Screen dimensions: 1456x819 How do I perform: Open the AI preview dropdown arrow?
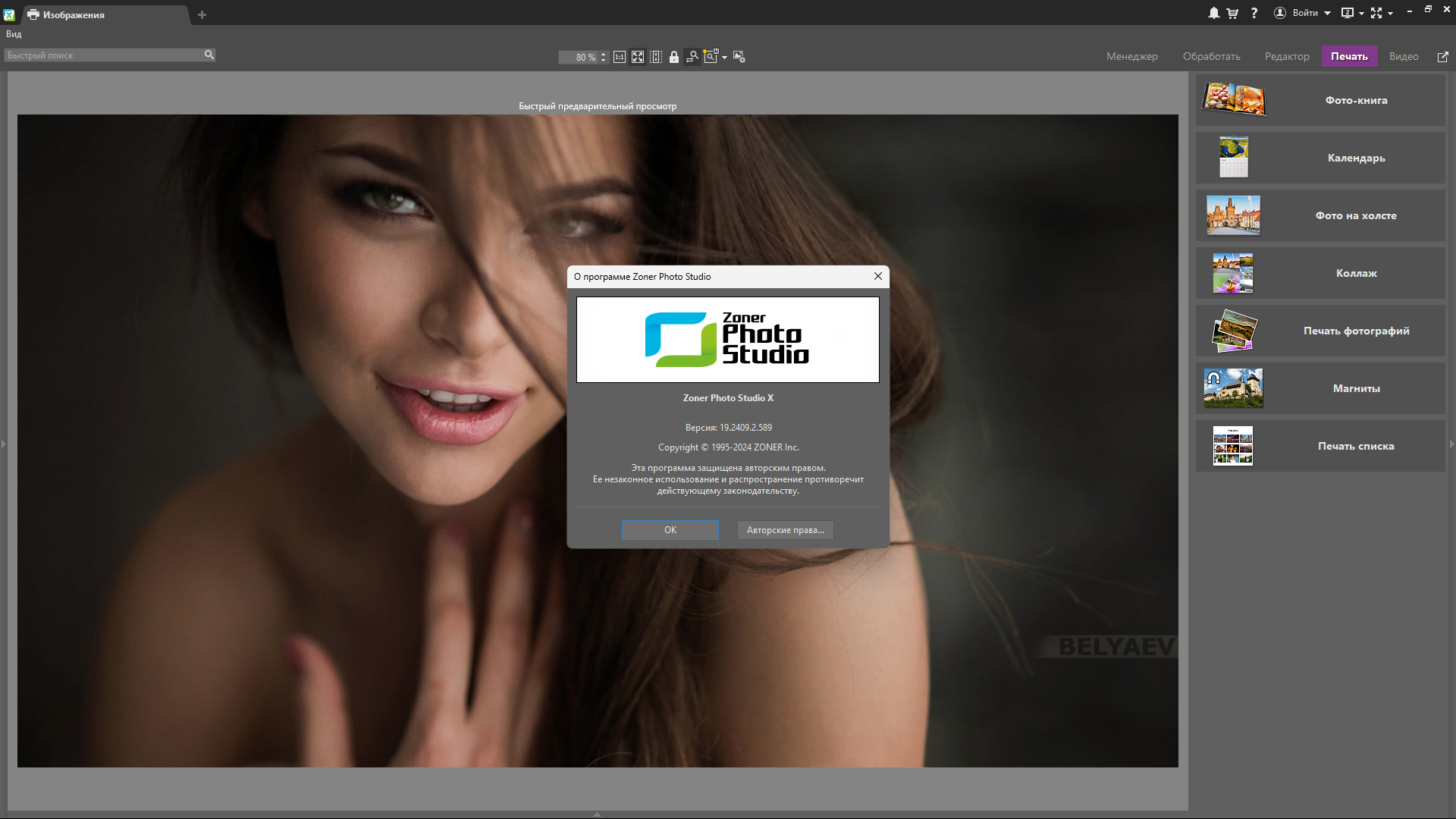coord(725,58)
